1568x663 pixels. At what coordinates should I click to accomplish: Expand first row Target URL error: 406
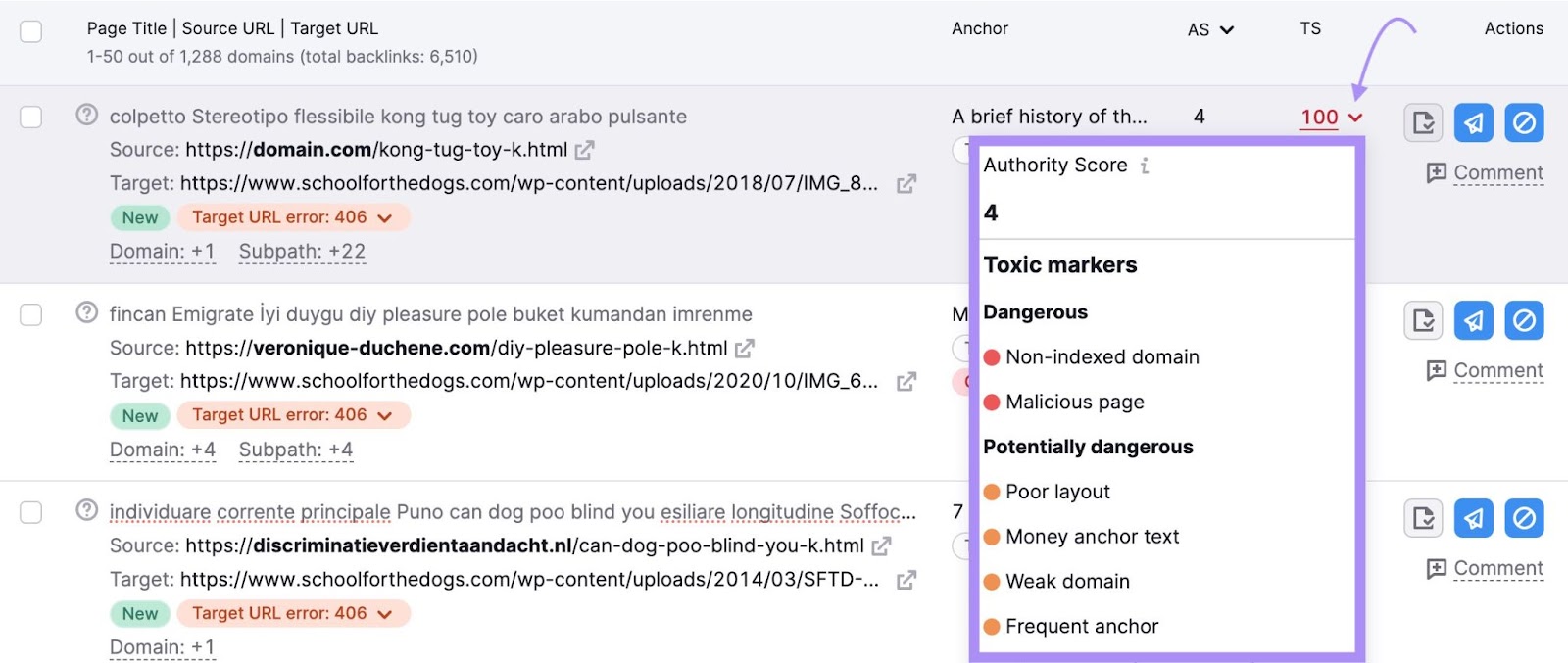(x=384, y=218)
